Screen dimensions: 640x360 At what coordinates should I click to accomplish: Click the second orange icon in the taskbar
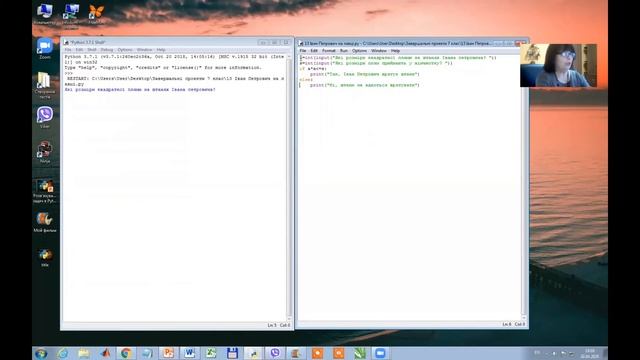click(338, 353)
